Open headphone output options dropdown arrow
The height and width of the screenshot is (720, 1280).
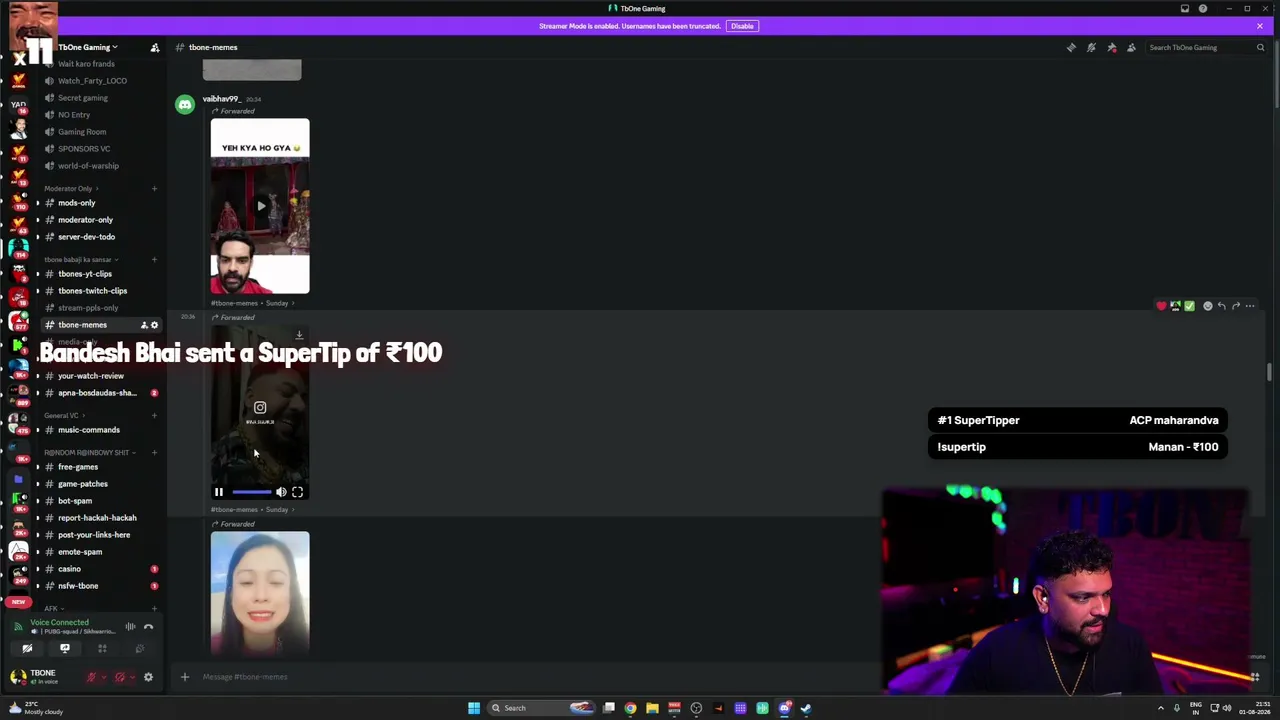pos(131,677)
